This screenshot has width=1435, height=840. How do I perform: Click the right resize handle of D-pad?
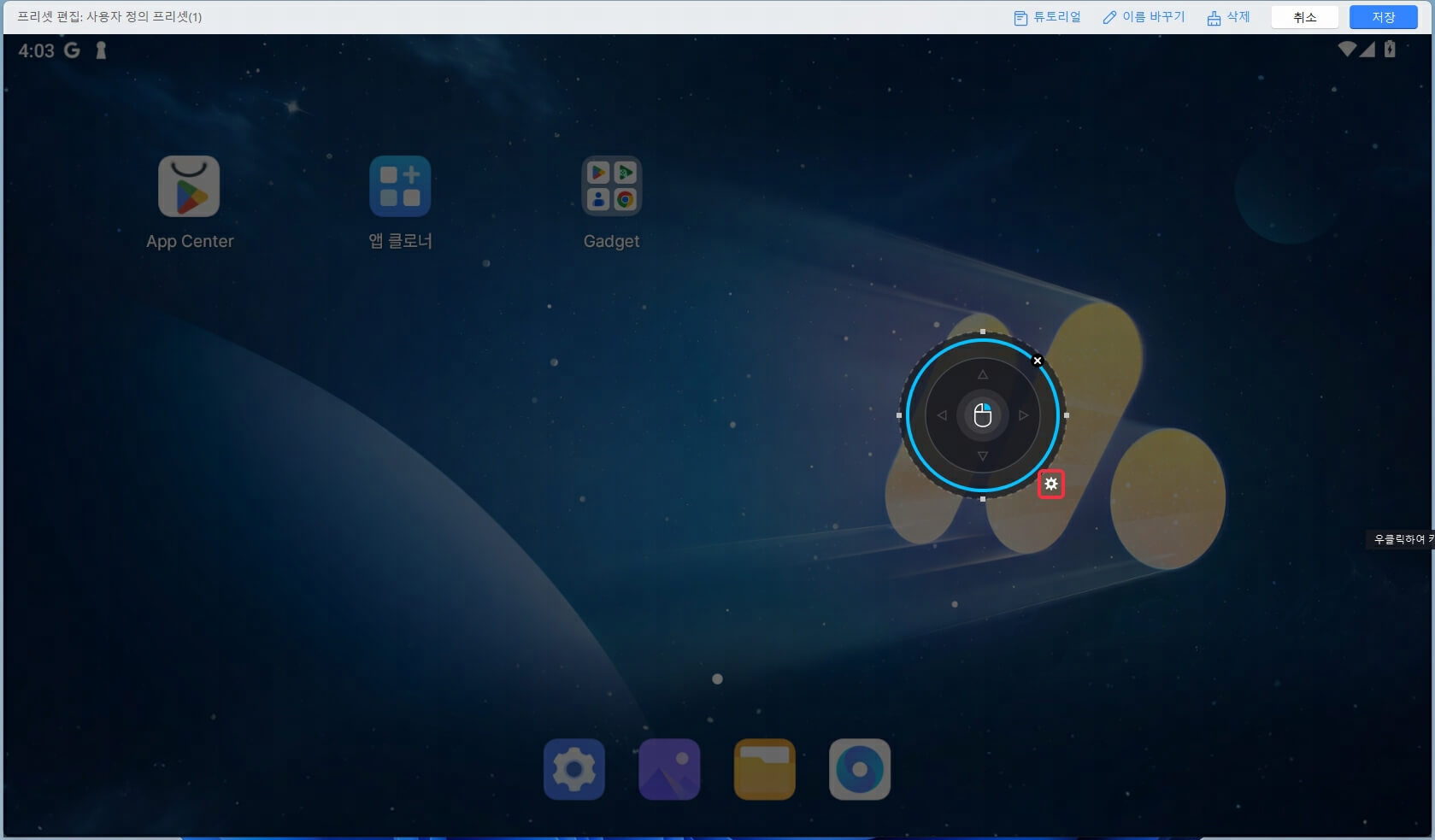[1066, 415]
